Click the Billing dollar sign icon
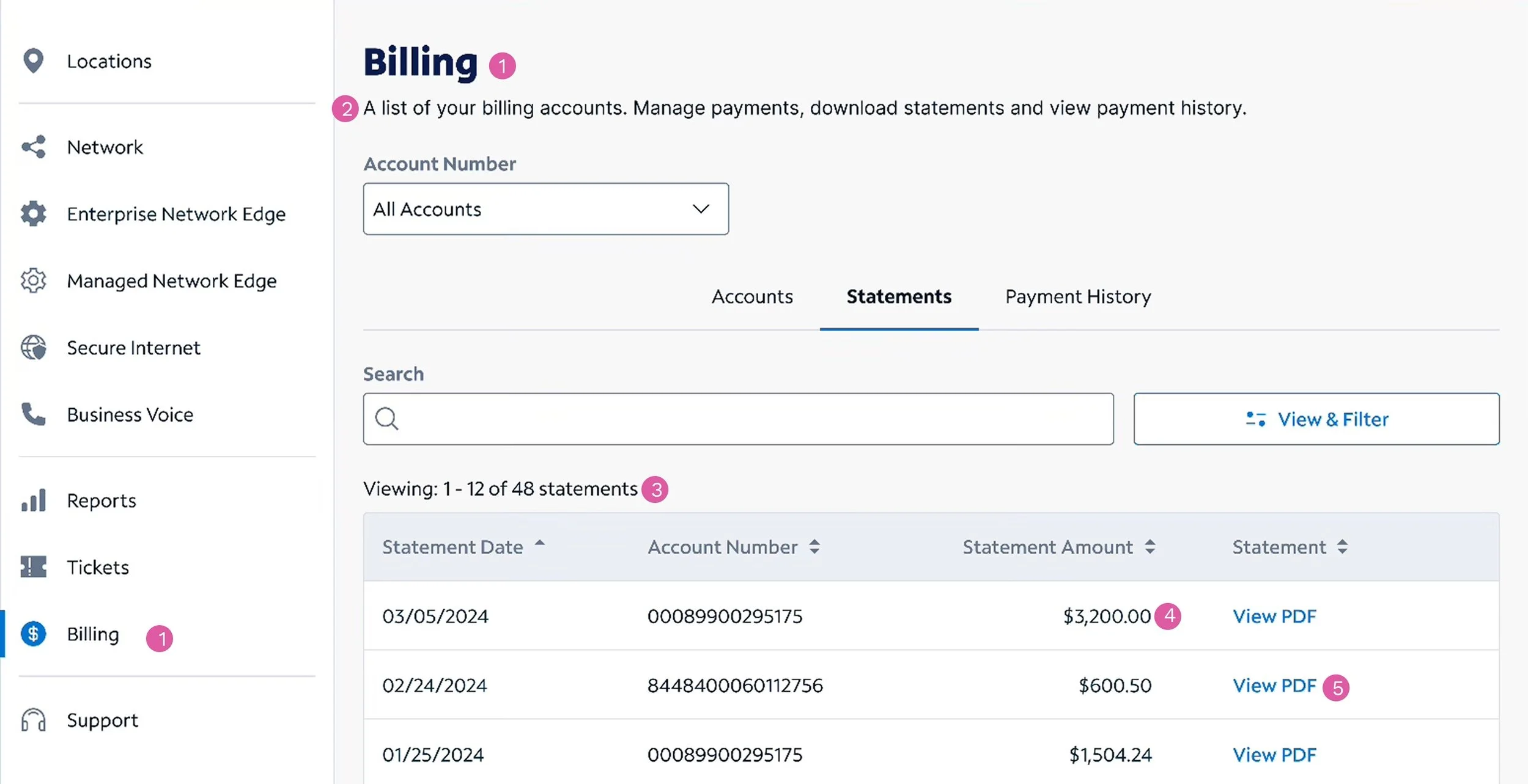The width and height of the screenshot is (1528, 784). (x=32, y=634)
